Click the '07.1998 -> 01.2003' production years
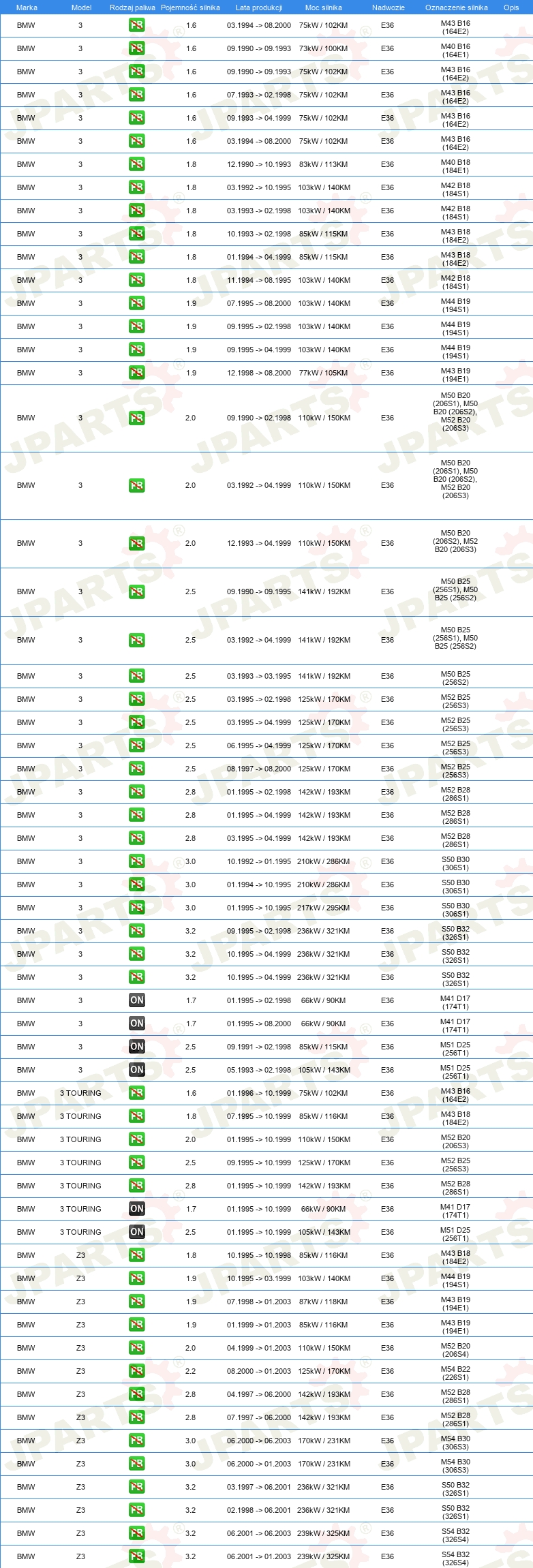This screenshot has height=1568, width=533. [x=259, y=1302]
